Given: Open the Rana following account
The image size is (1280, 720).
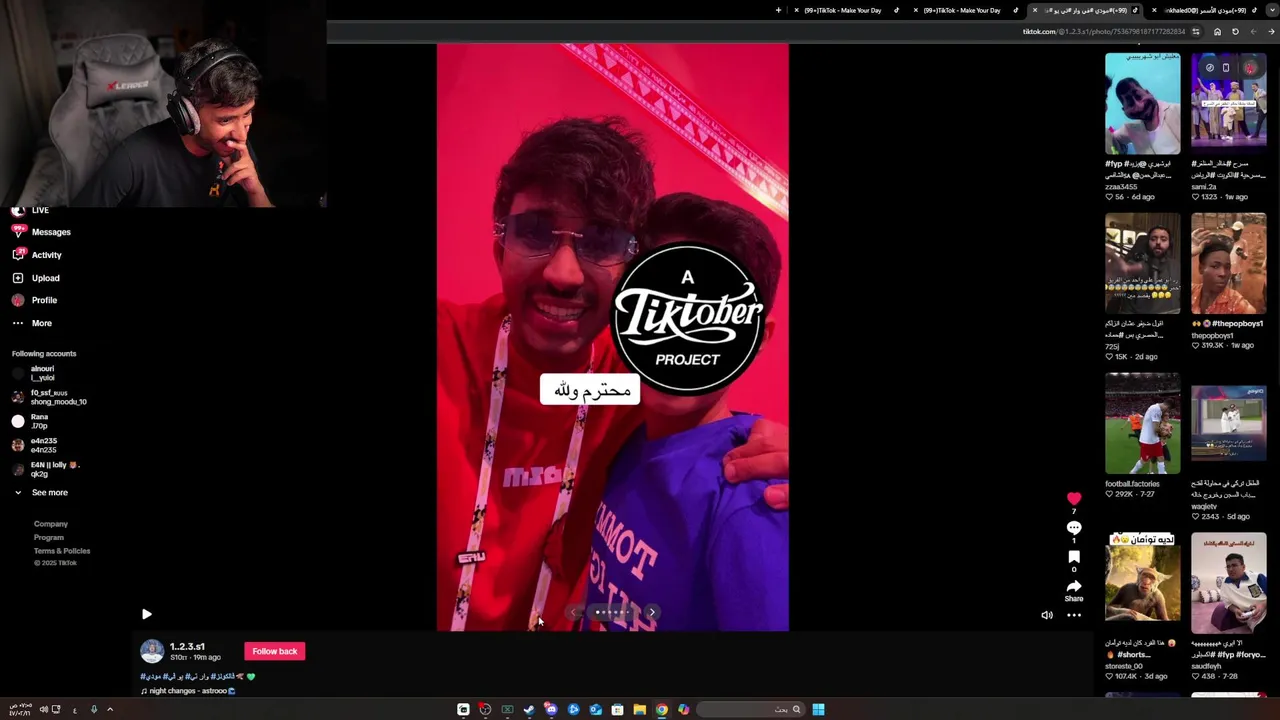Looking at the screenshot, I should click(30, 421).
